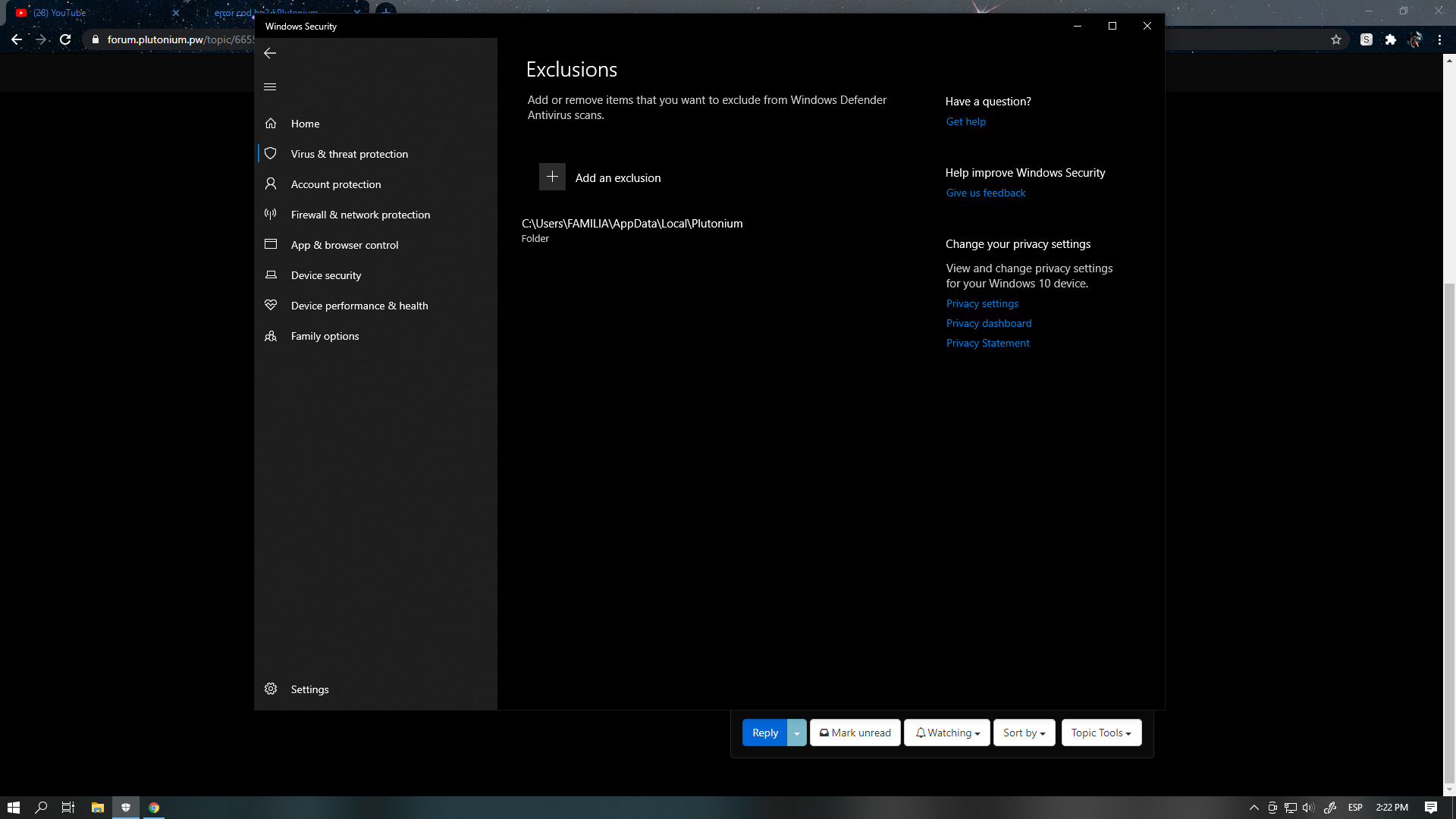The width and height of the screenshot is (1456, 819).
Task: Open the Windows Start menu
Action: click(14, 808)
